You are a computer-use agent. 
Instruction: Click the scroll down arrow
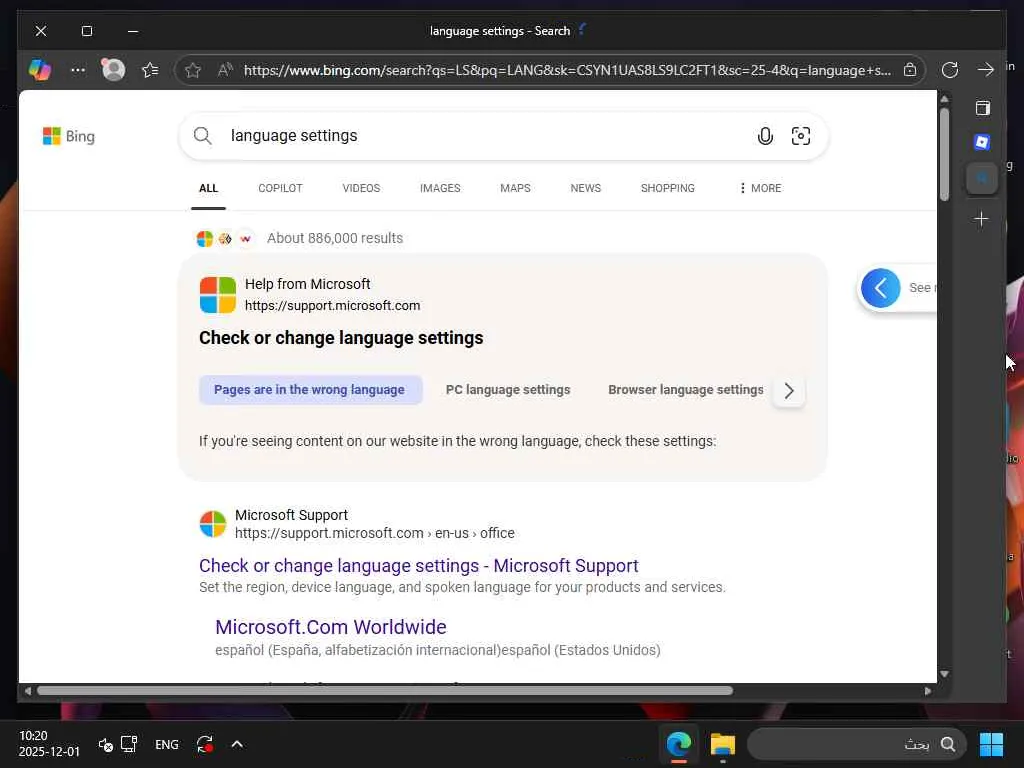944,674
